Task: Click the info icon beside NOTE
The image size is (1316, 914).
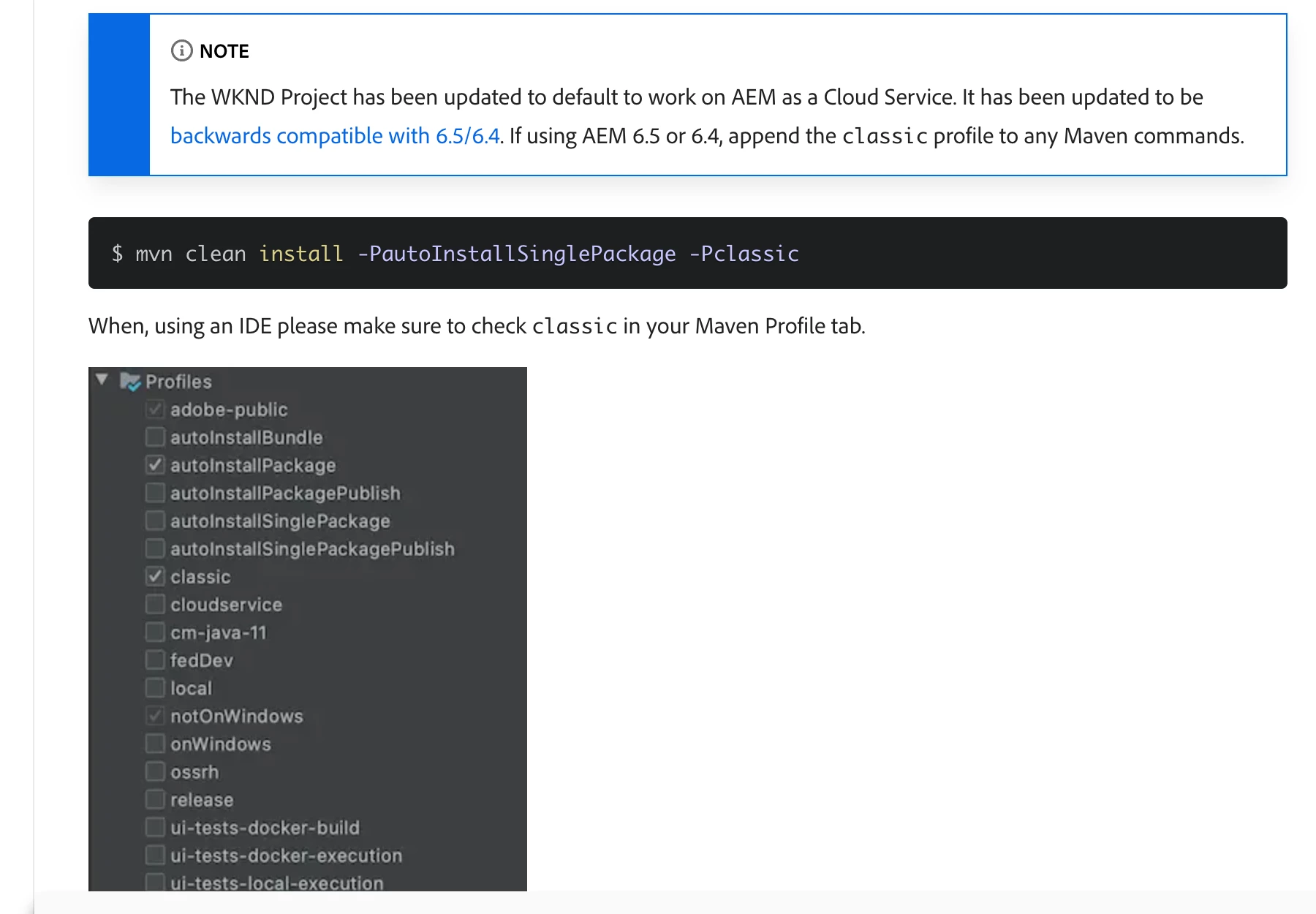Action: 181,50
